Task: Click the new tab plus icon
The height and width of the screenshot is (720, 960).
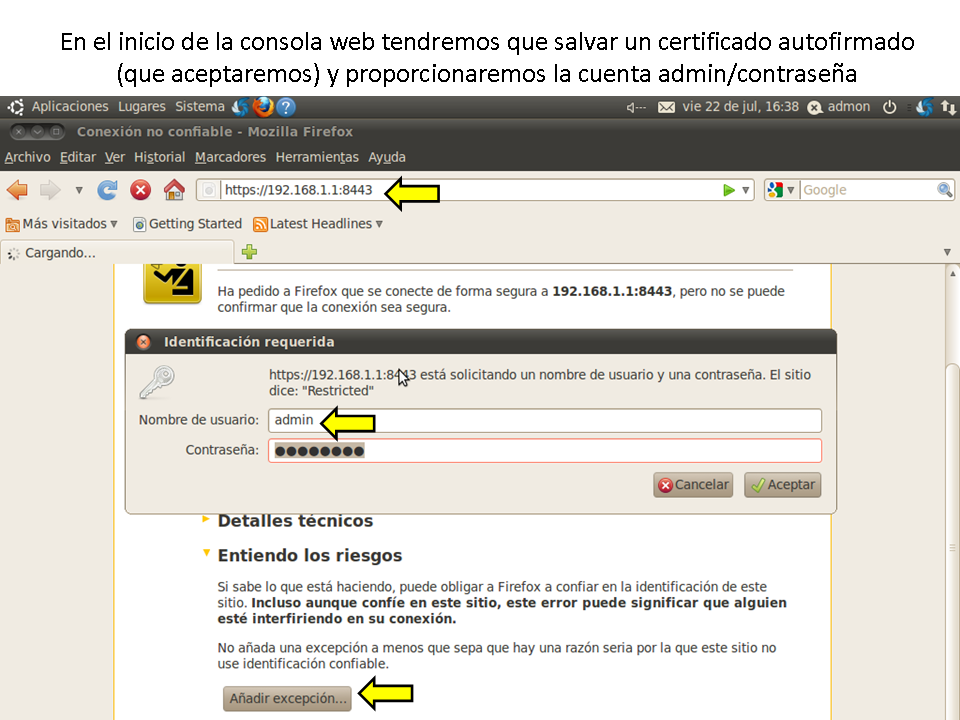Action: pyautogui.click(x=249, y=252)
